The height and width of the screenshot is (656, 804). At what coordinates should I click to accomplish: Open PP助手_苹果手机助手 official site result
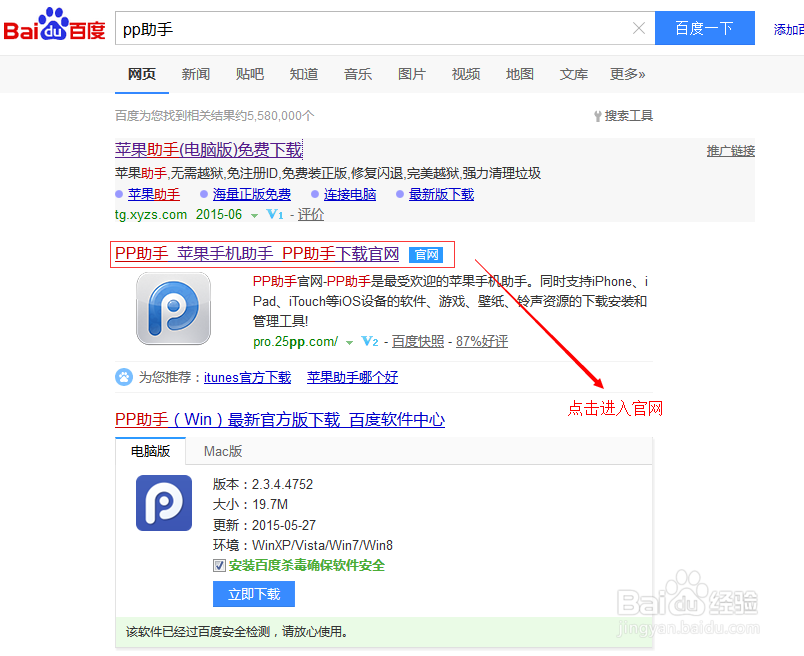[257, 254]
